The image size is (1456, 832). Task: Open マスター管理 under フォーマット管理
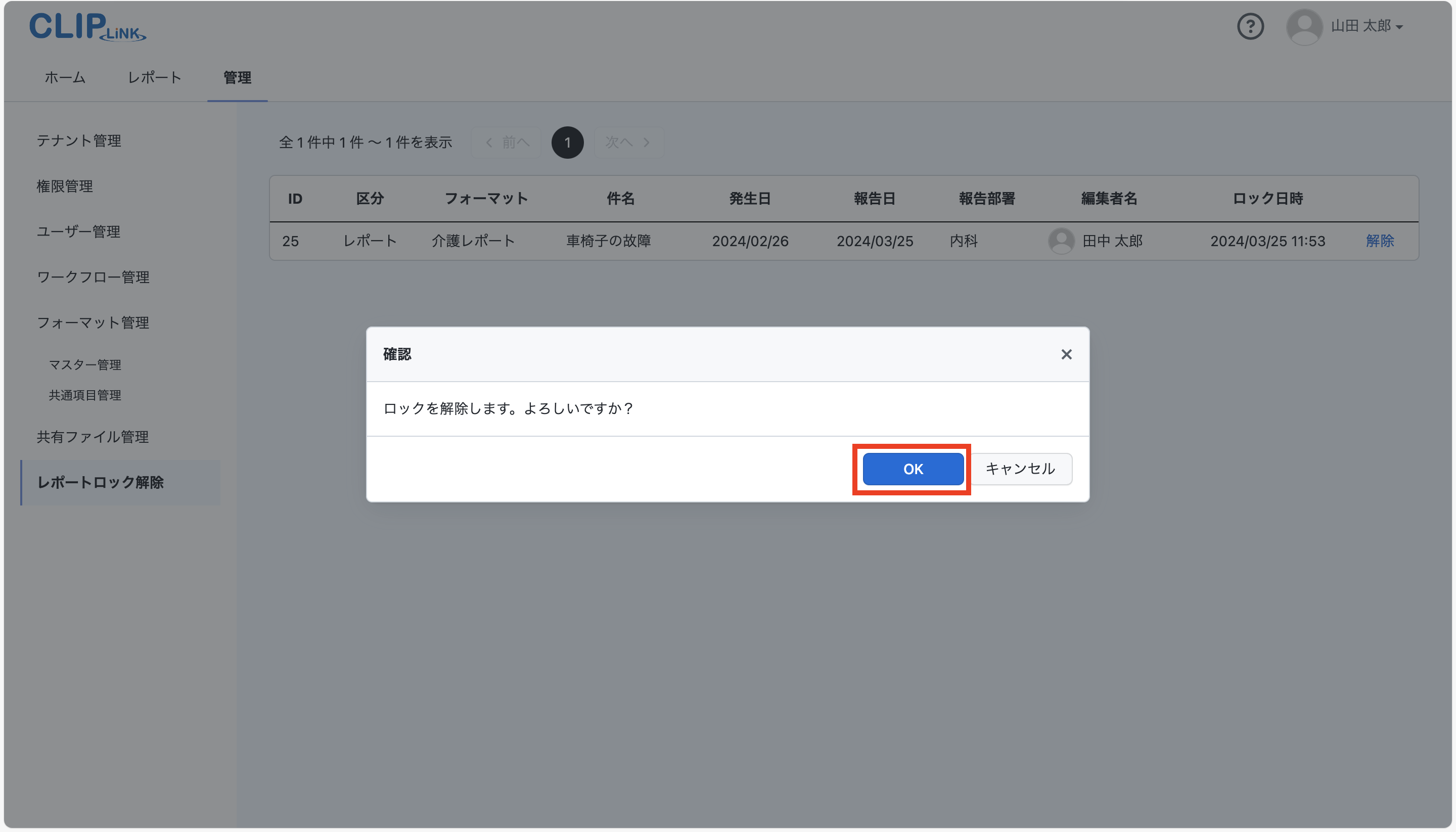84,364
